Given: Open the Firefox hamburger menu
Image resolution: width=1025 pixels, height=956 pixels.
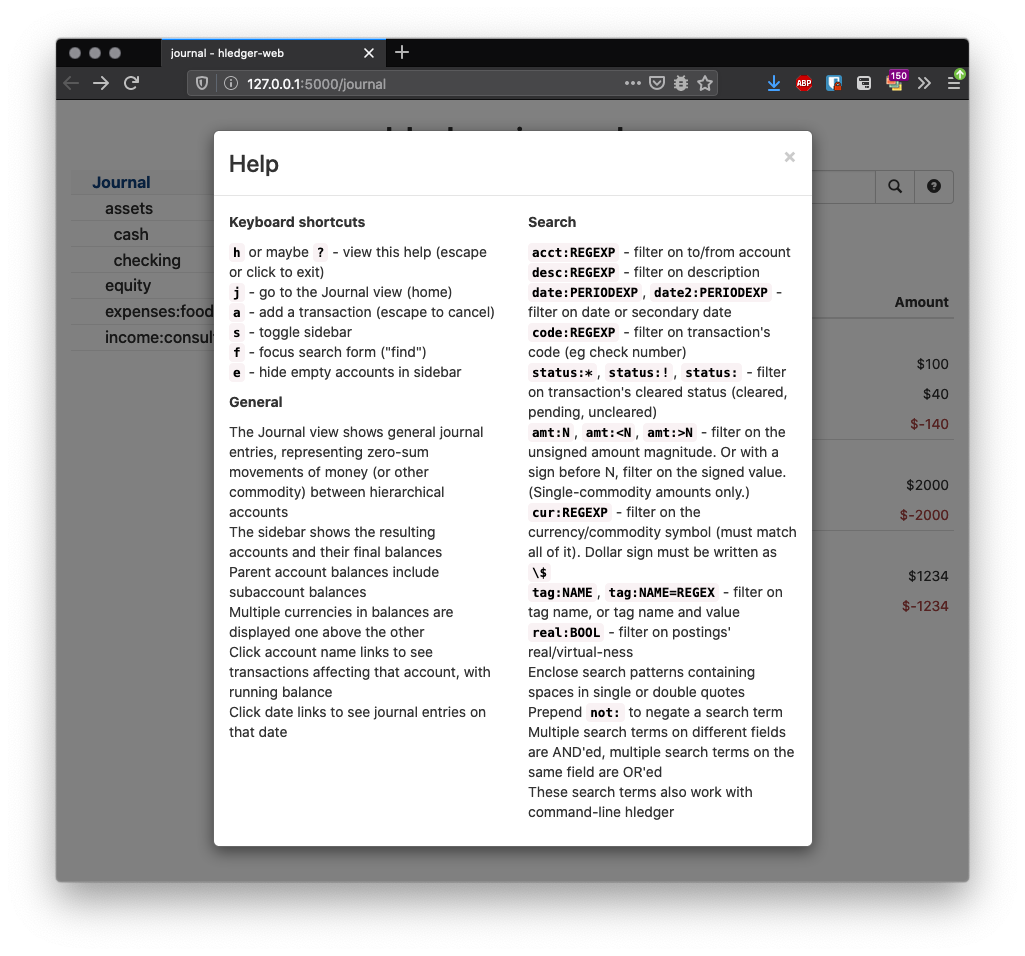Looking at the screenshot, I should tap(954, 84).
